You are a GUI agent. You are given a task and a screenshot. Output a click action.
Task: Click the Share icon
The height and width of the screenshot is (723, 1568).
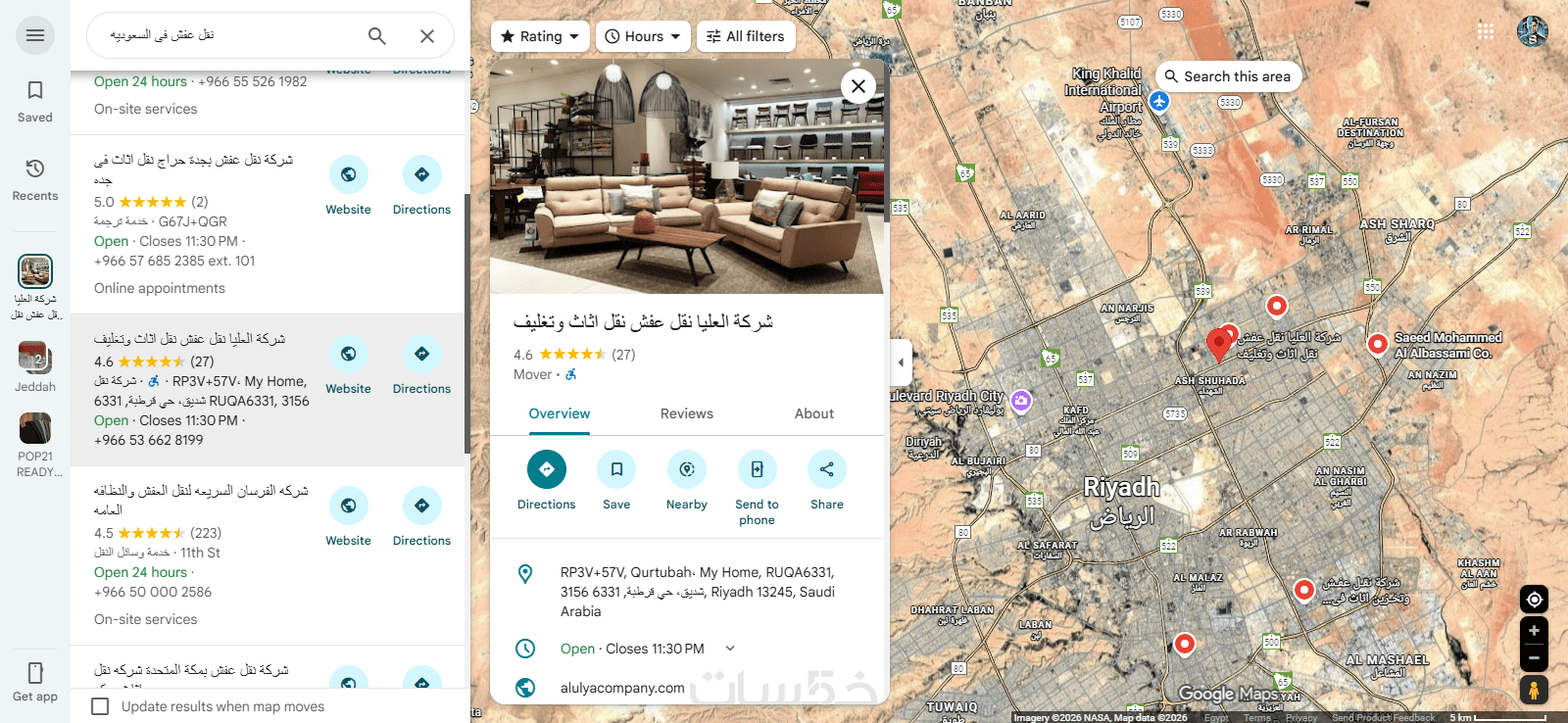coord(827,469)
